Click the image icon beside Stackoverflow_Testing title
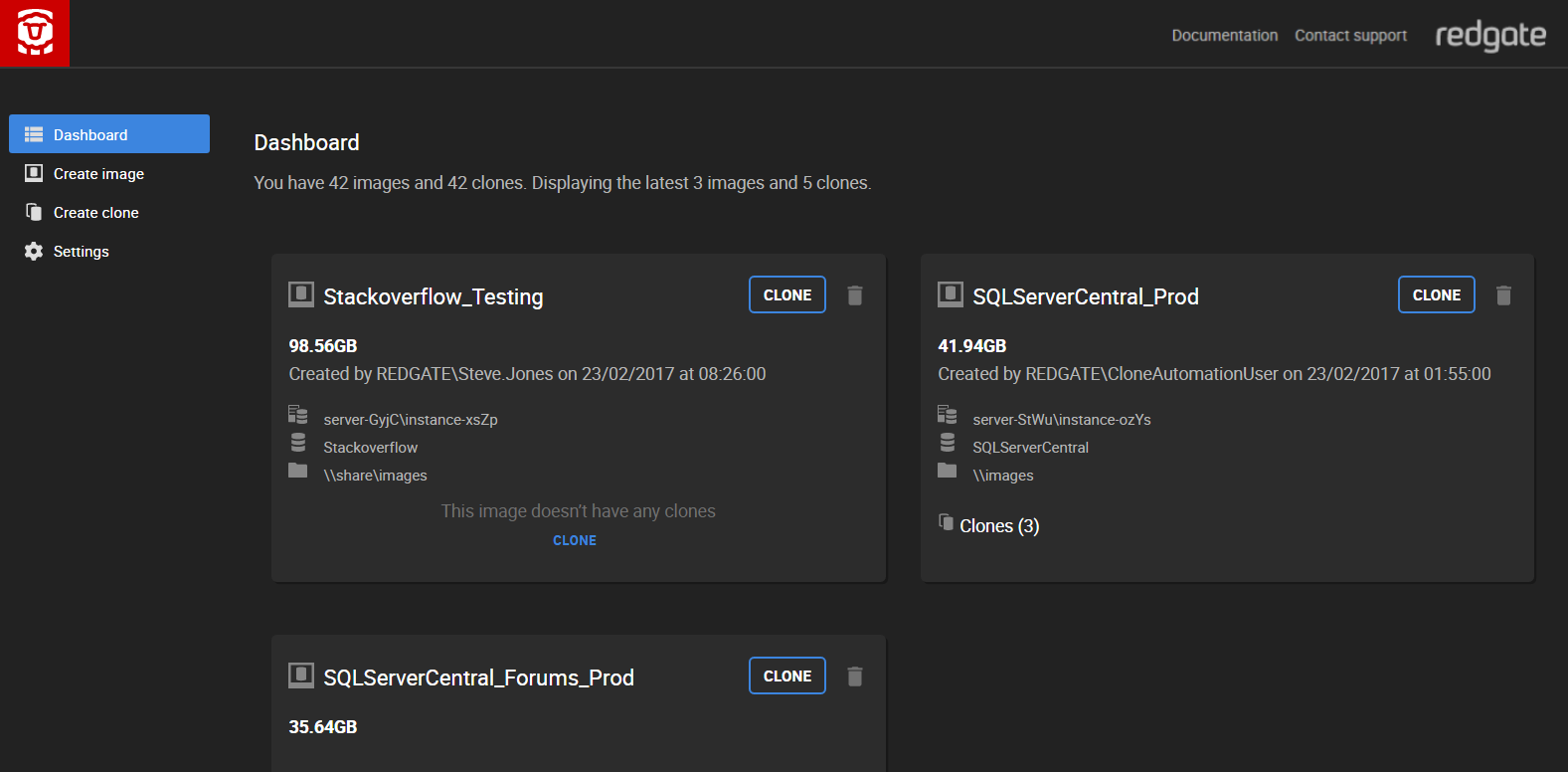The height and width of the screenshot is (772, 1568). [301, 294]
